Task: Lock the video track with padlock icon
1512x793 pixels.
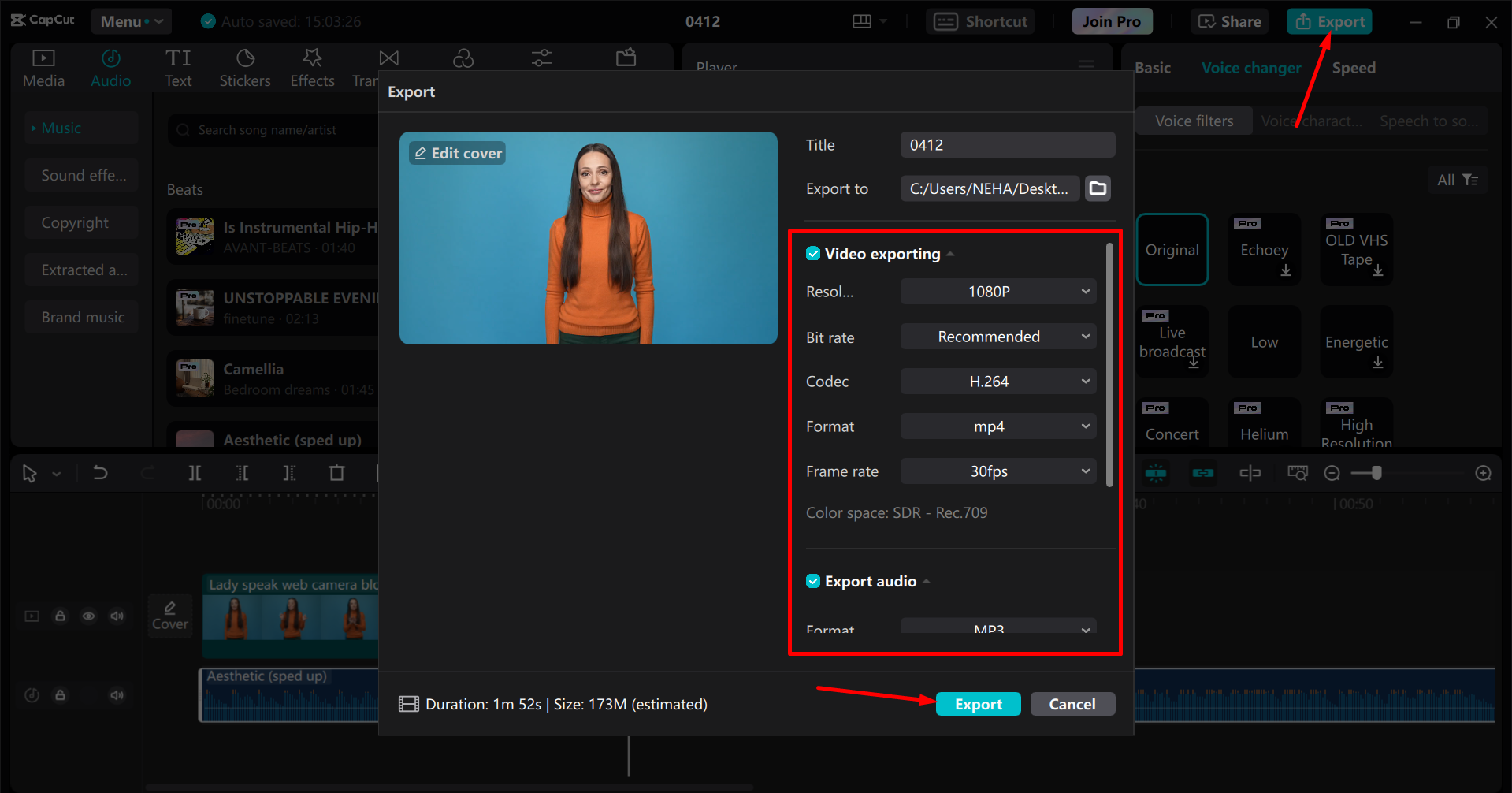Action: tap(60, 616)
